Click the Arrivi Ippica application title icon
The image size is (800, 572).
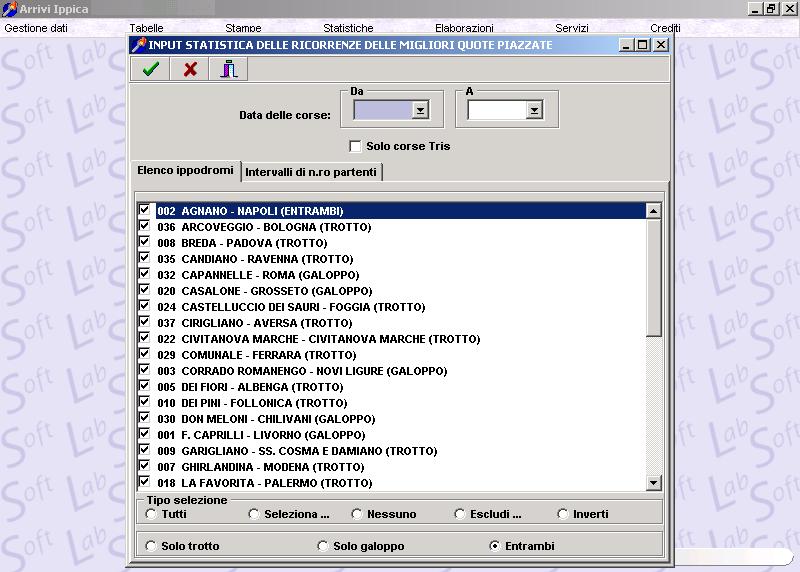coord(10,9)
